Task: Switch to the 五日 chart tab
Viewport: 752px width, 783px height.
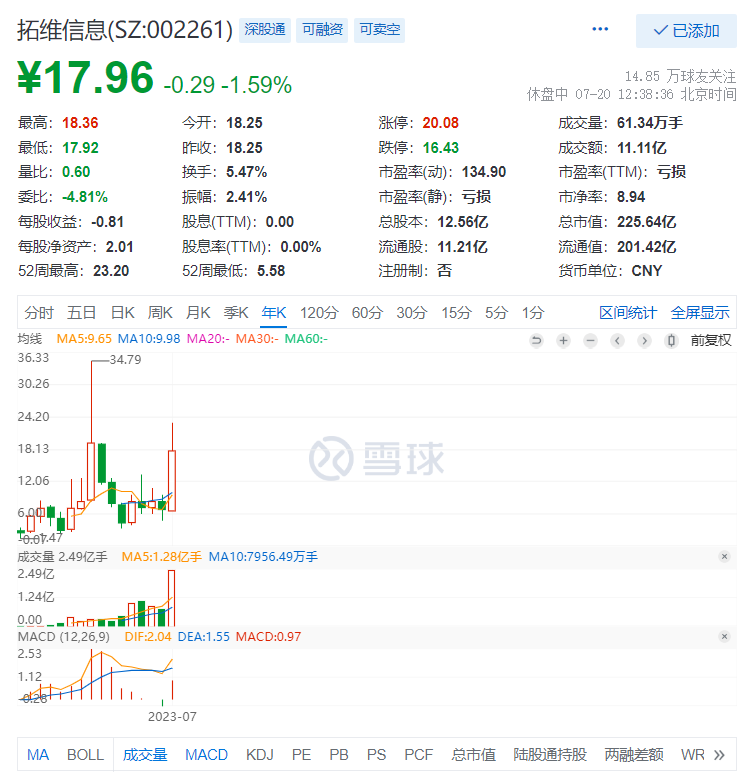Action: 82,313
